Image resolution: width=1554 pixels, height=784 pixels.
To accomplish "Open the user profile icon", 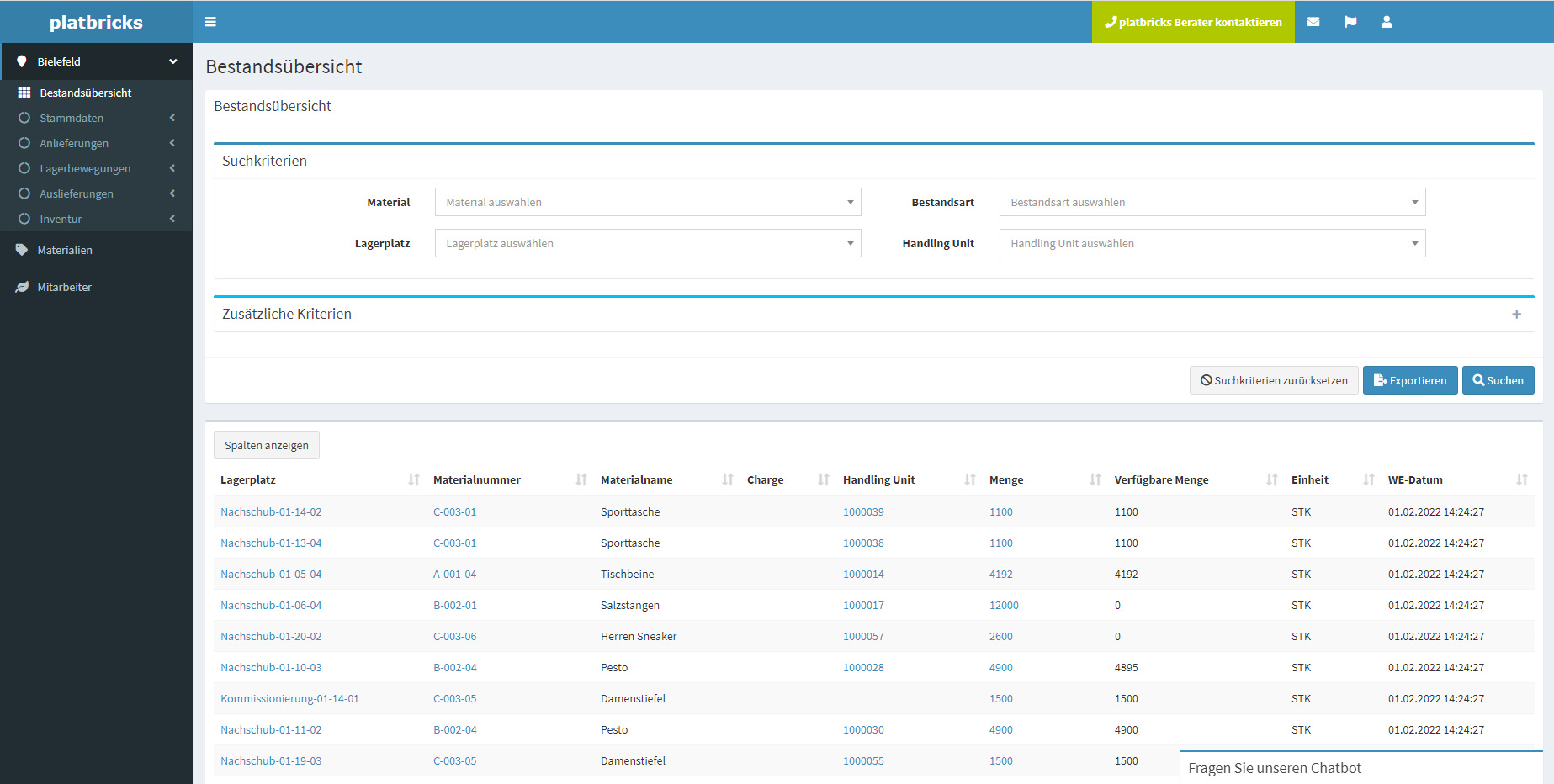I will pos(1386,22).
